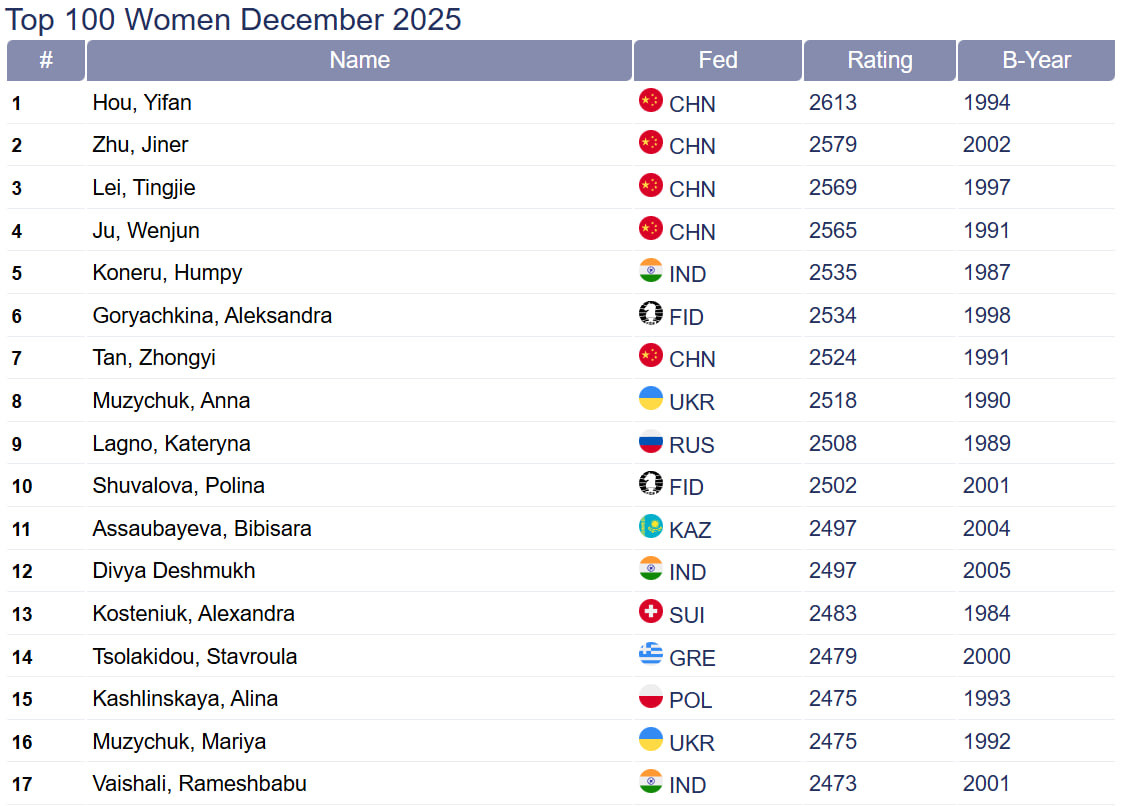Click the Fed column header
The width and height of the screenshot is (1130, 806).
click(717, 60)
